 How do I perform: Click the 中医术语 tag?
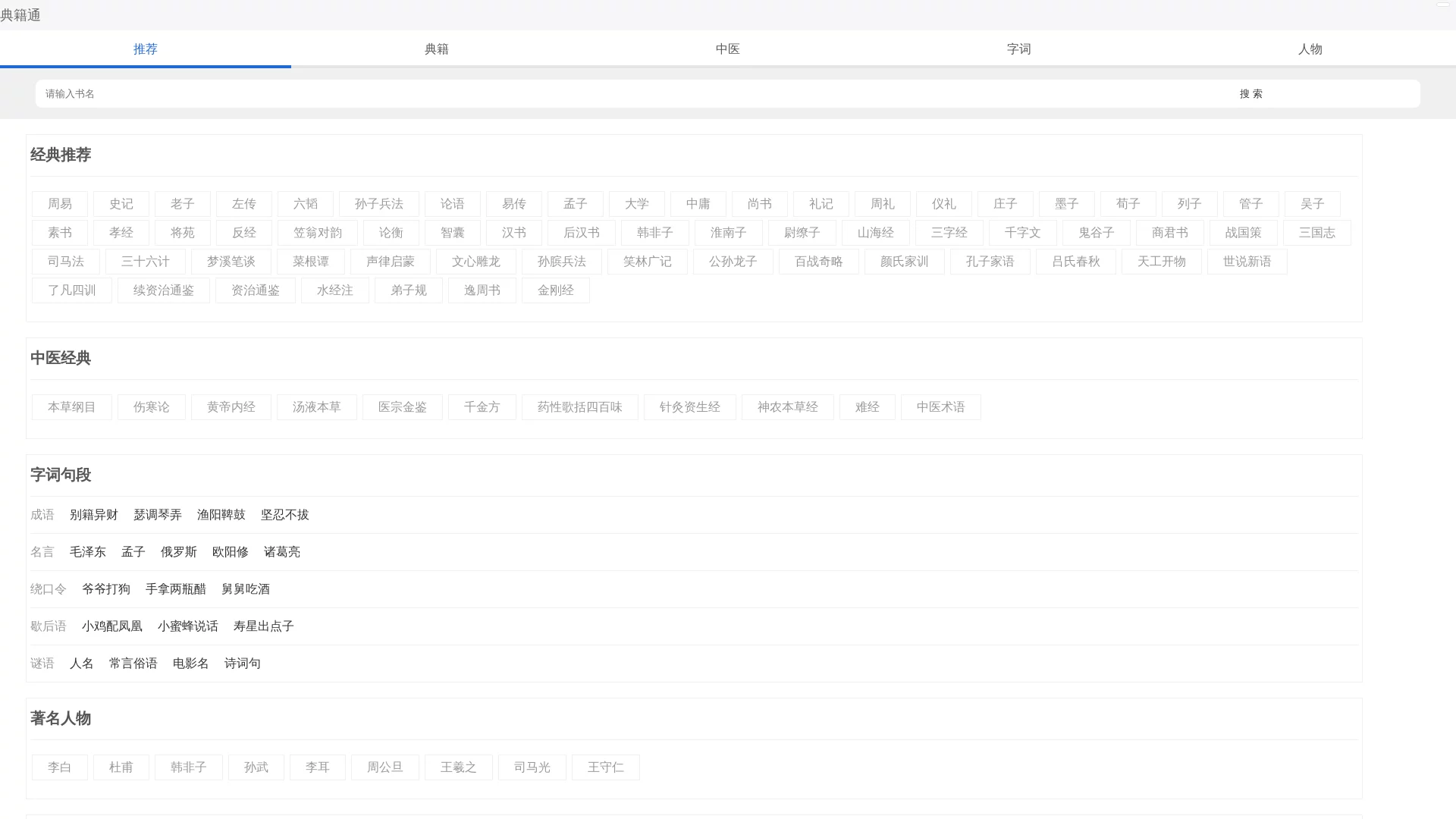(x=940, y=407)
